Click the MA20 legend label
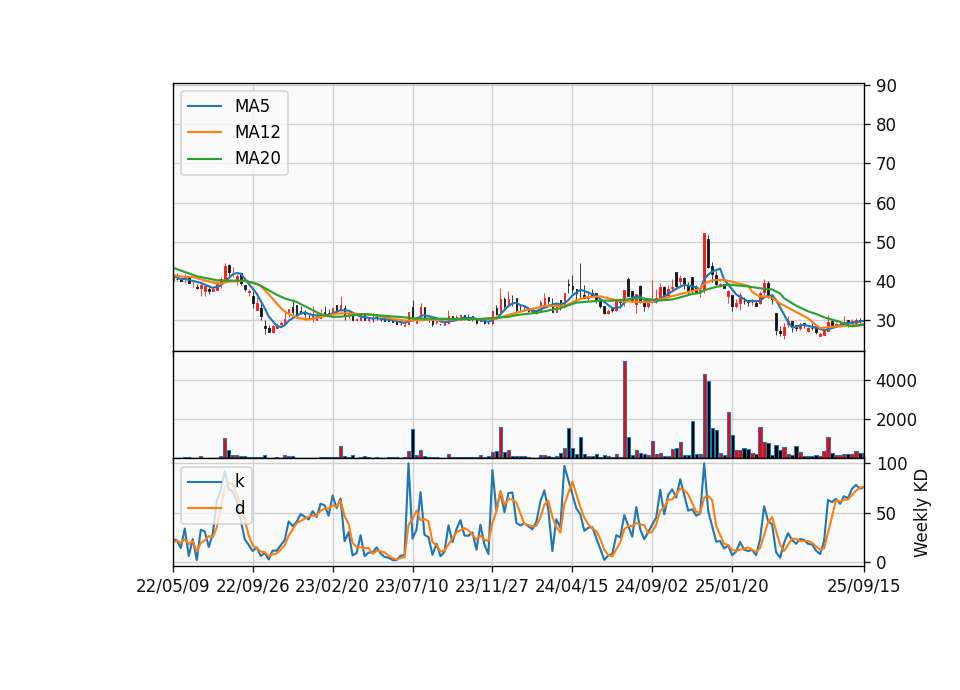 point(257,158)
